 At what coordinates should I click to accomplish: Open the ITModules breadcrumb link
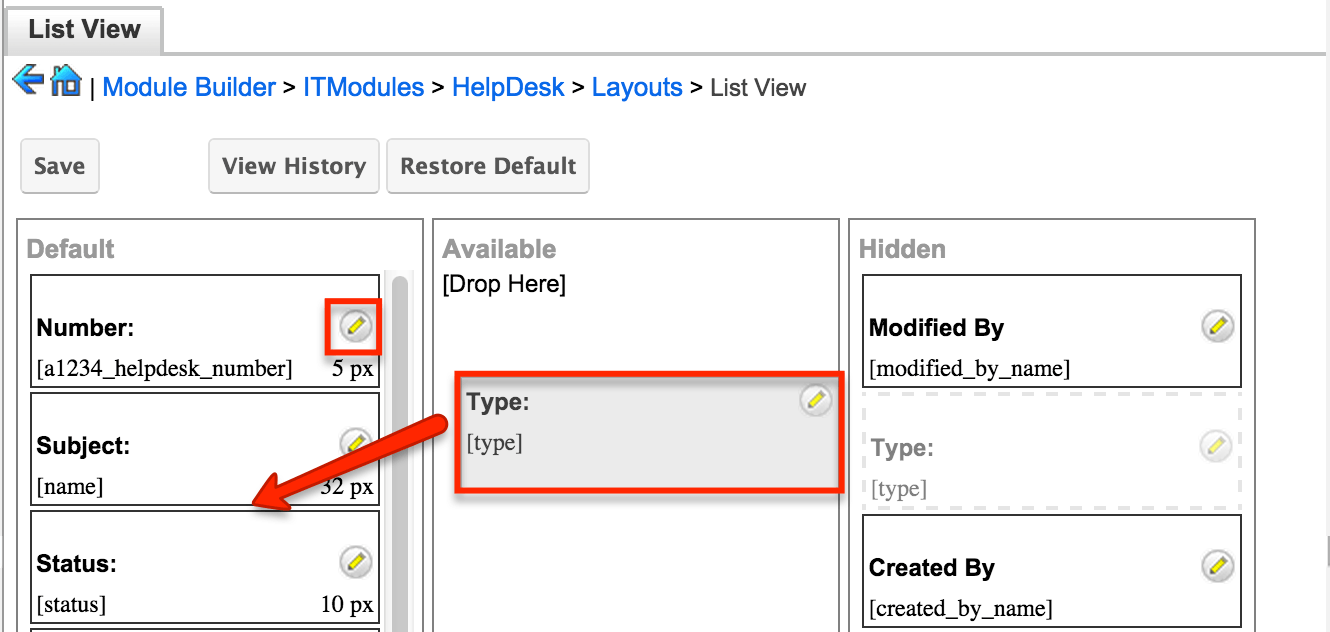[363, 87]
